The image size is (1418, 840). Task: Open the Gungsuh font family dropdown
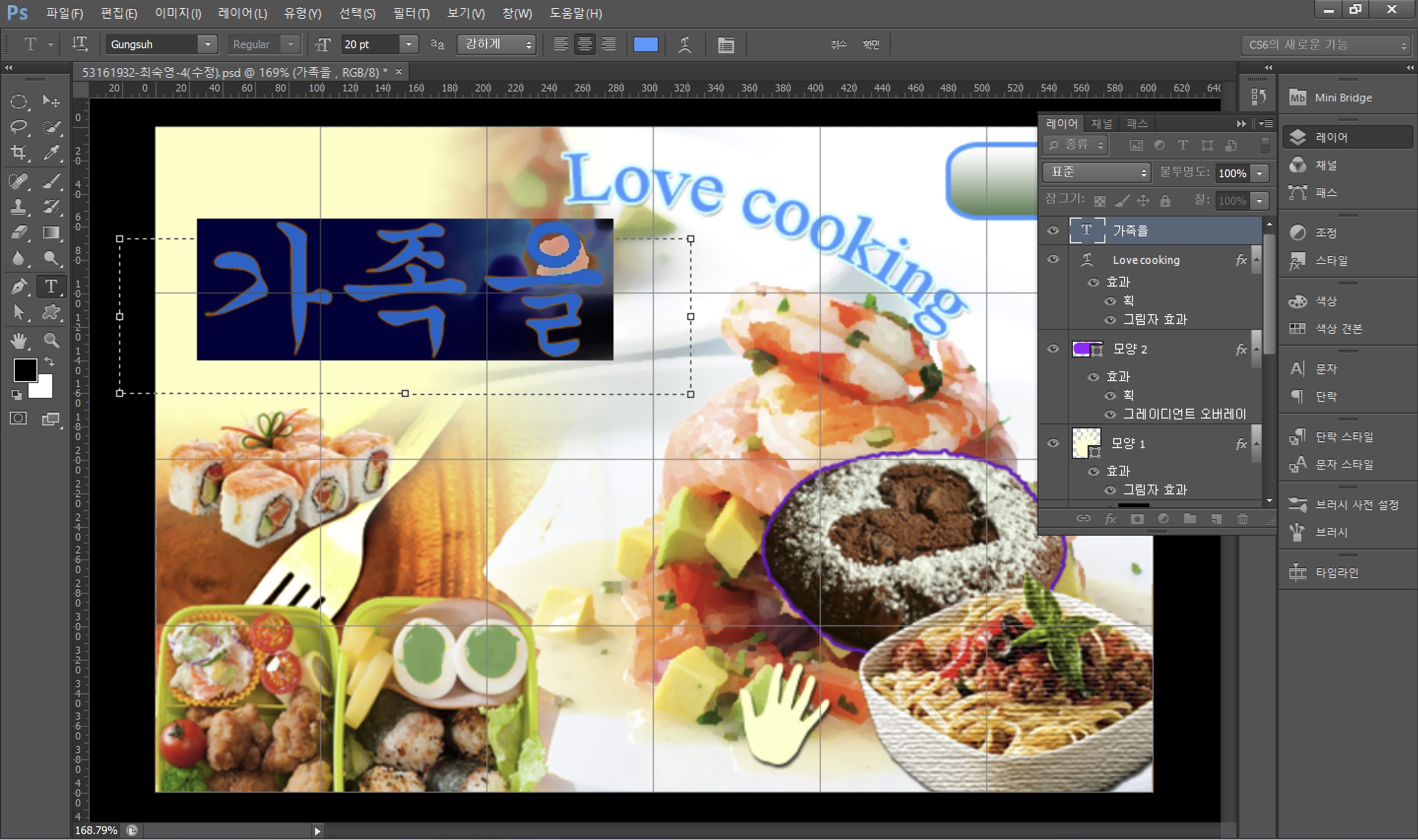pos(208,44)
